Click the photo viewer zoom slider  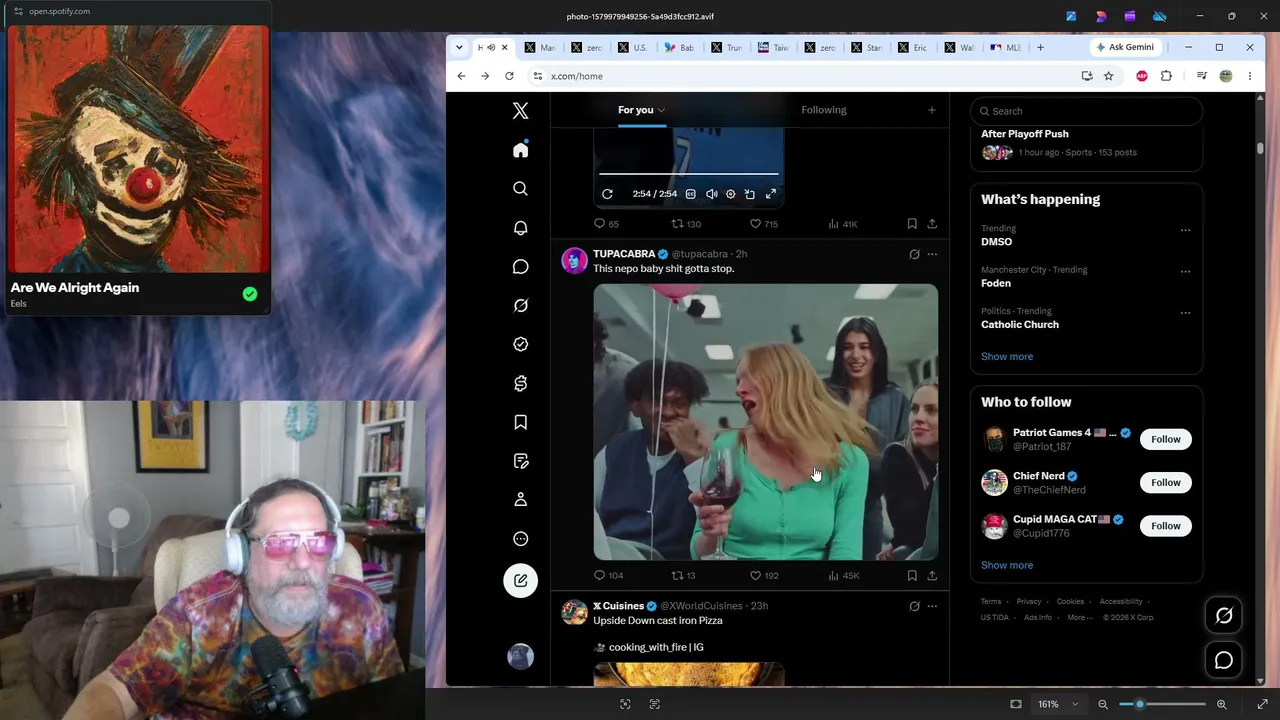click(x=1163, y=704)
